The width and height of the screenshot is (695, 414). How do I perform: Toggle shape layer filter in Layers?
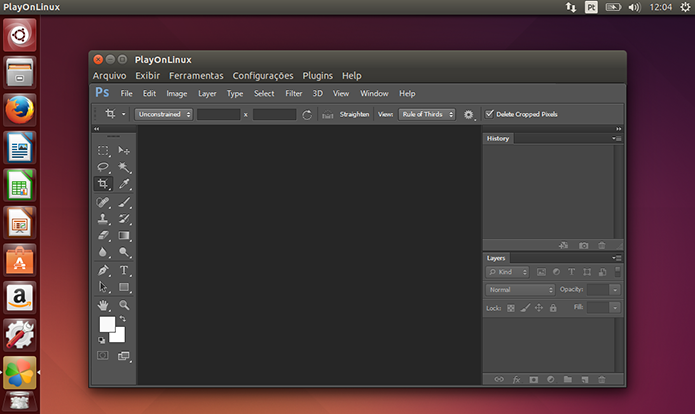pyautogui.click(x=587, y=272)
